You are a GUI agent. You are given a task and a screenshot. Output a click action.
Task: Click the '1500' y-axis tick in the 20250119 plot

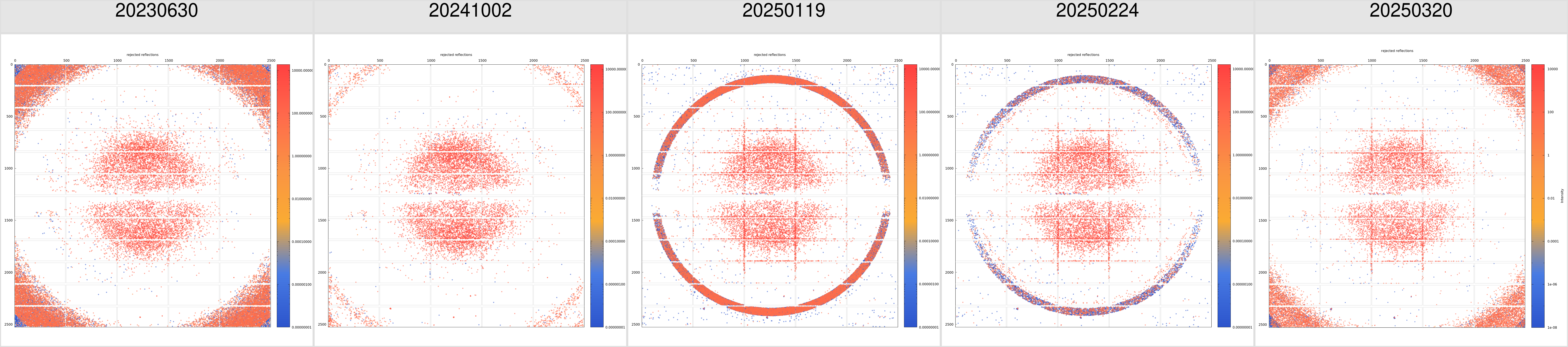636,220
